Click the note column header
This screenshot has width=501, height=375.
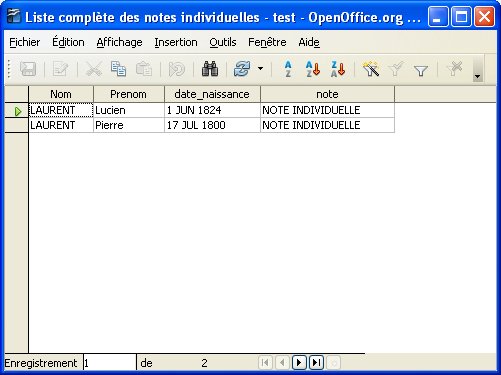click(327, 94)
